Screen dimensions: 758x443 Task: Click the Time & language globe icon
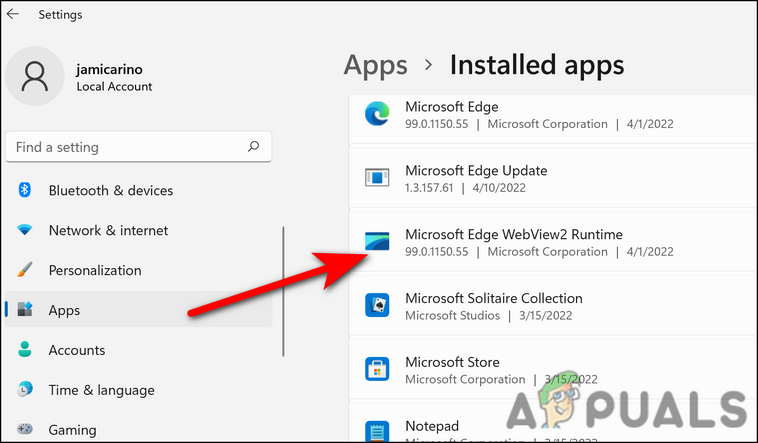25,389
